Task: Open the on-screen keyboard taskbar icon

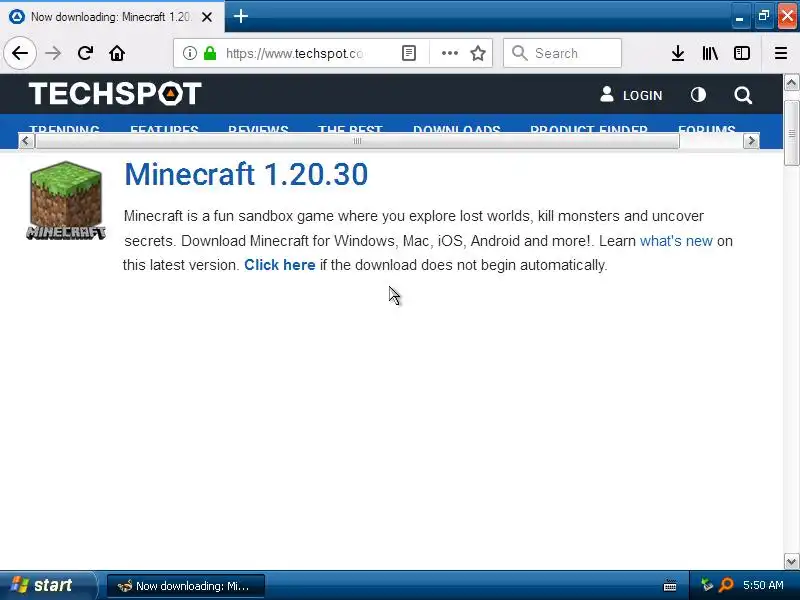Action: point(670,586)
